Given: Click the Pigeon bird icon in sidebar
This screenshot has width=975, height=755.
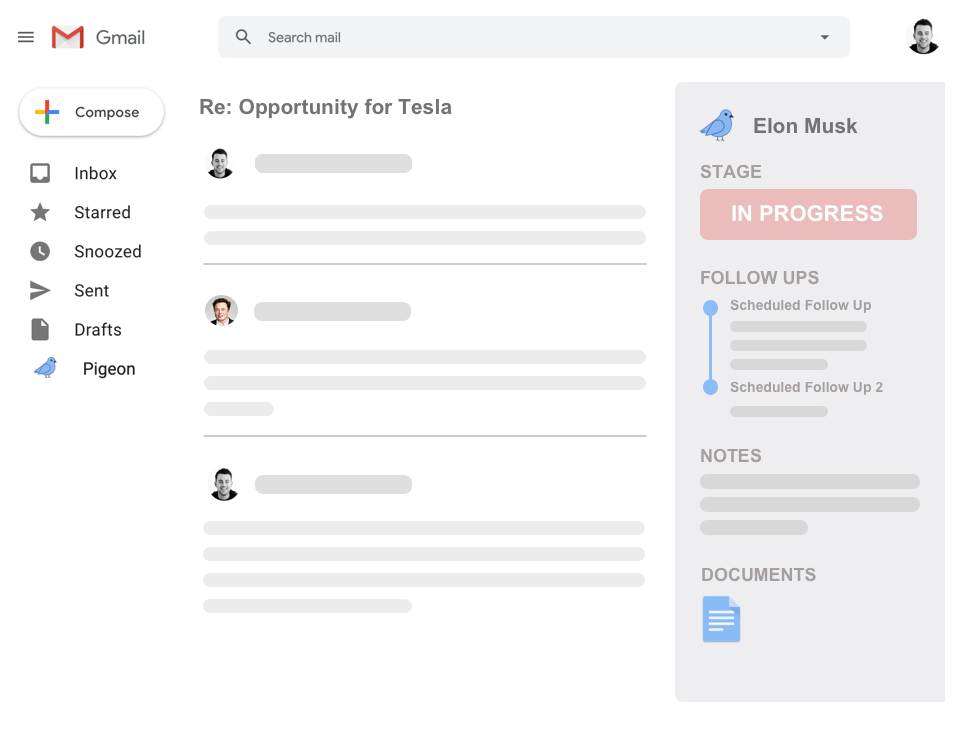Looking at the screenshot, I should click(x=46, y=368).
